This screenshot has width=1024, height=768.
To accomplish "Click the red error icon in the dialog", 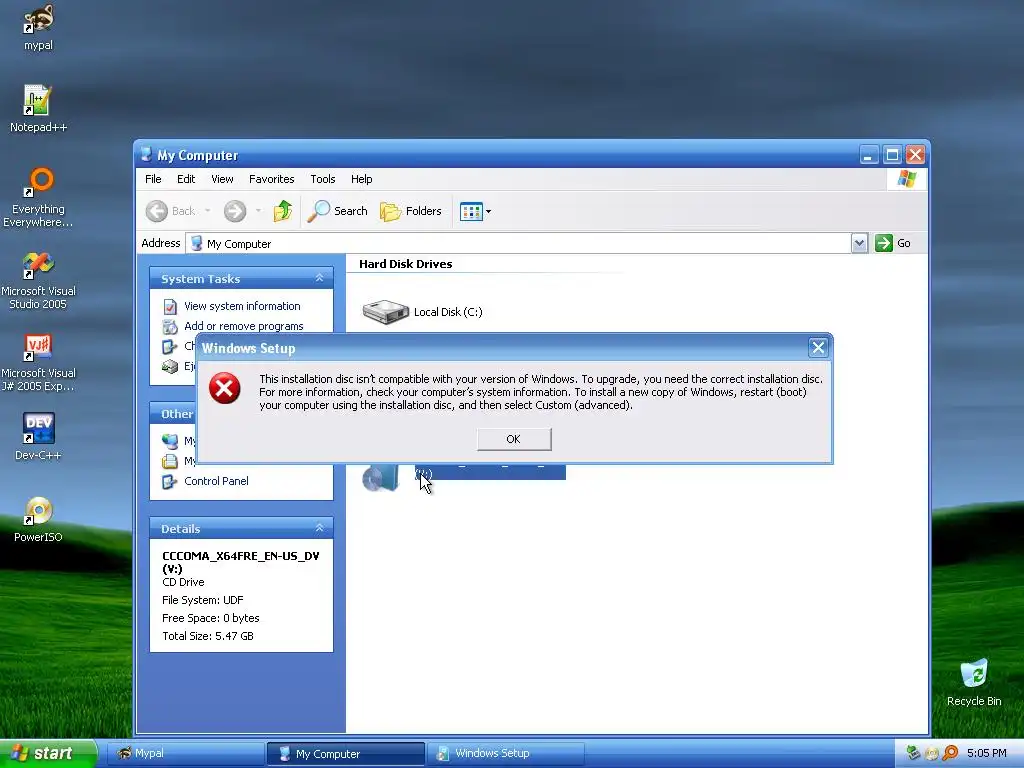I will [225, 388].
